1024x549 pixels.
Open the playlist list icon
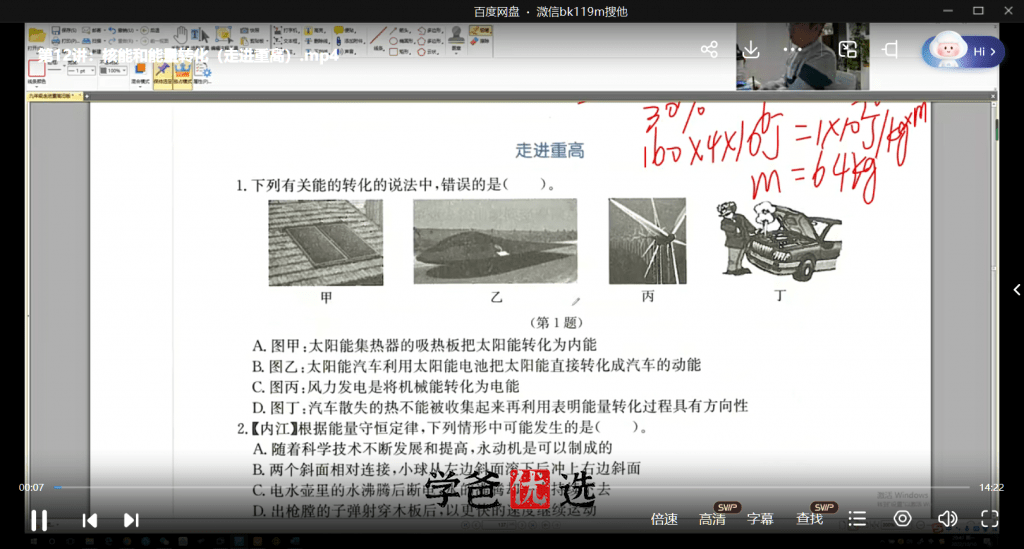pos(857,519)
